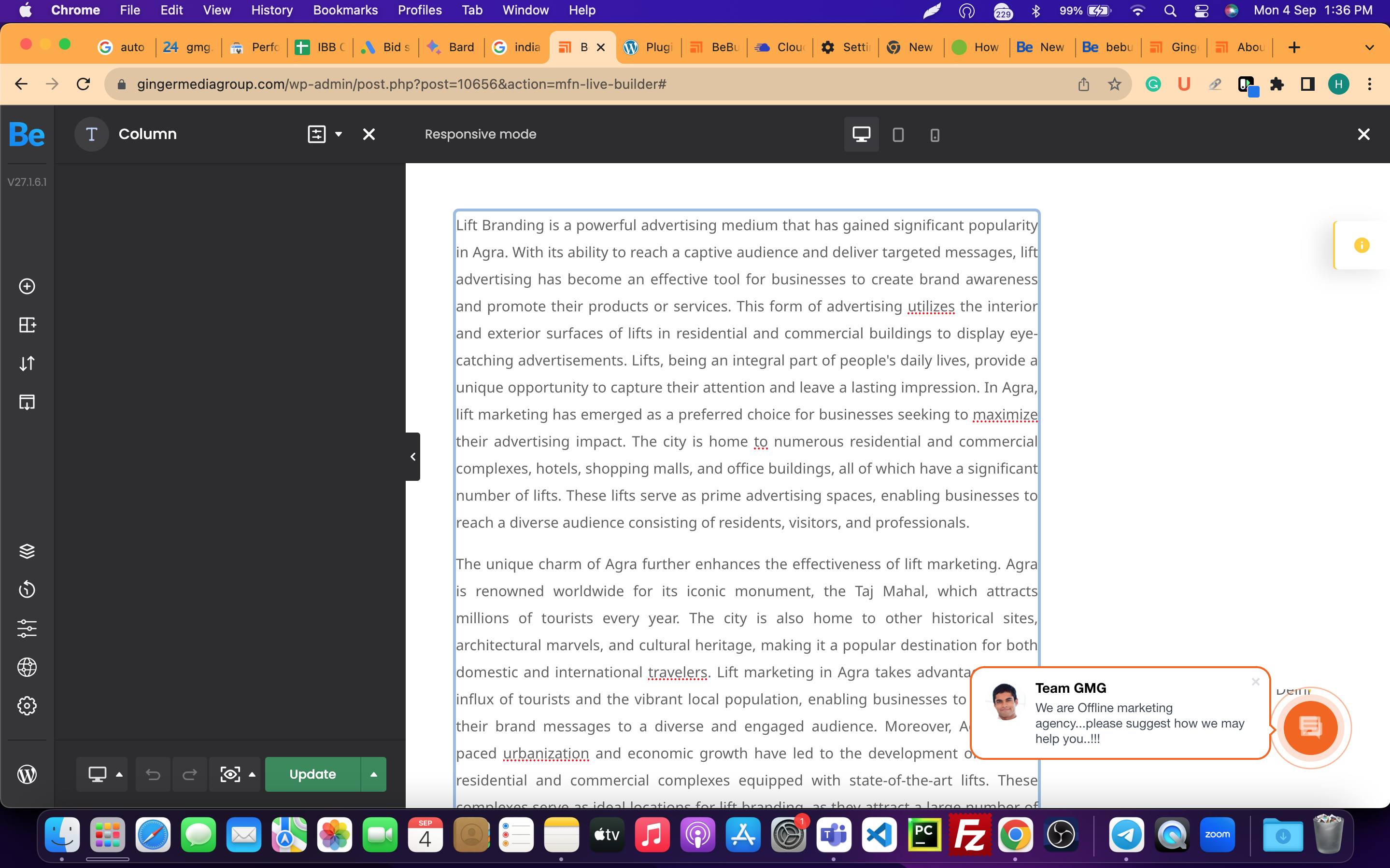Open device preview selector in footer
1390x868 pixels.
(x=102, y=774)
